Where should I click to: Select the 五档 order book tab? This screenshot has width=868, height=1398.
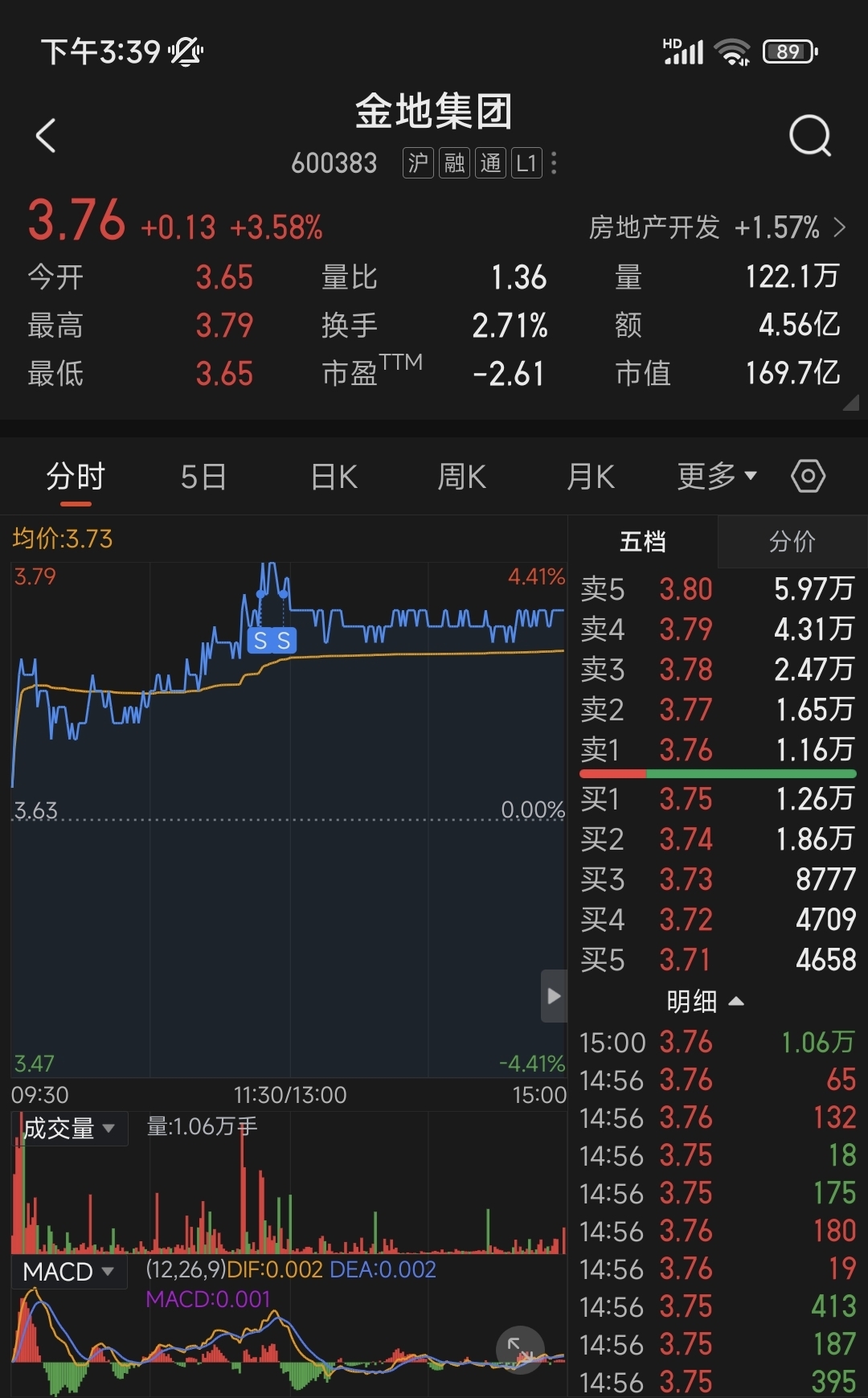tap(643, 541)
